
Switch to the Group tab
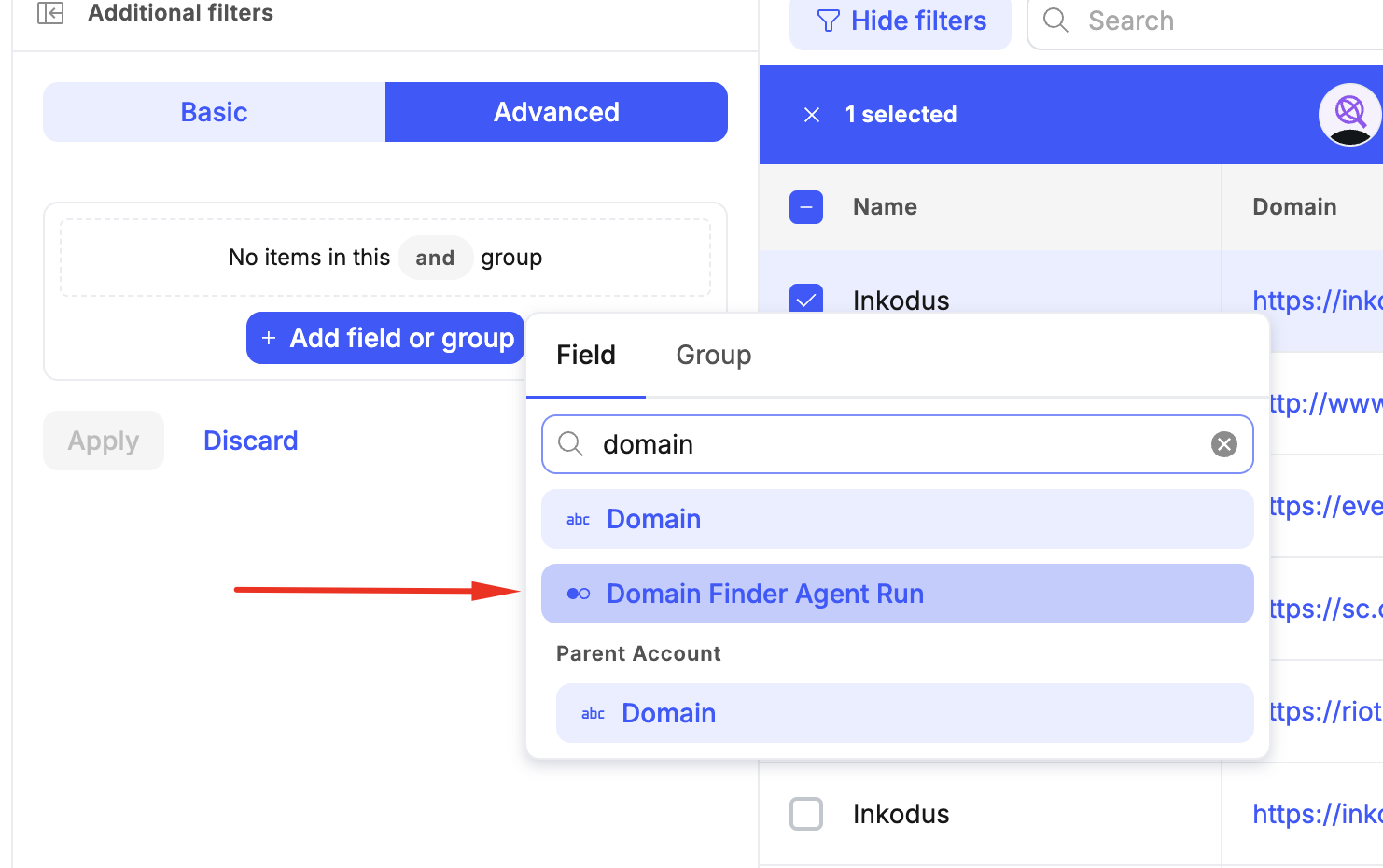pos(713,356)
